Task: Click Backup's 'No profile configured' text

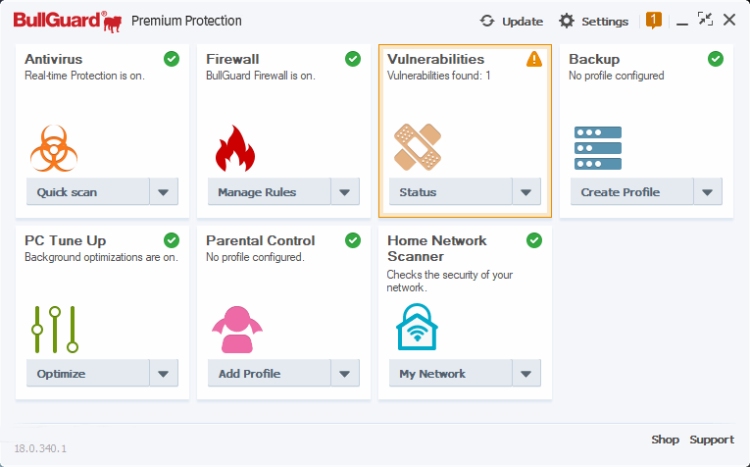Action: point(616,76)
